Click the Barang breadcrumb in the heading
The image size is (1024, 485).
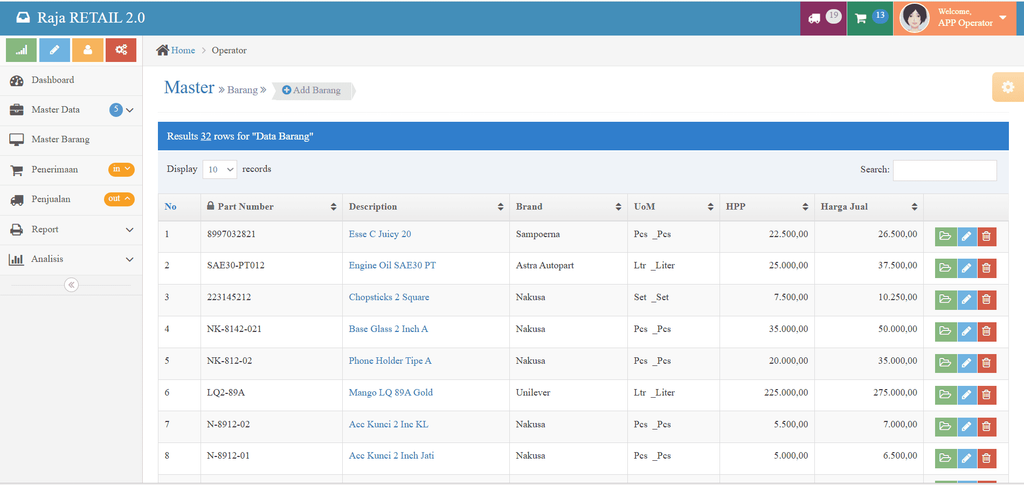coord(242,90)
